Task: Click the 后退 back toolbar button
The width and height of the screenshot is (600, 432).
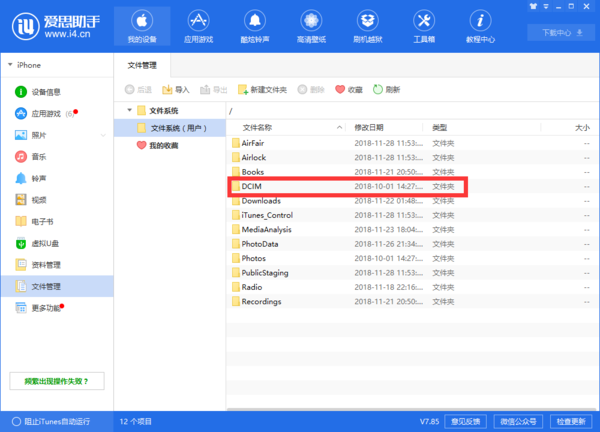Action: [x=138, y=90]
